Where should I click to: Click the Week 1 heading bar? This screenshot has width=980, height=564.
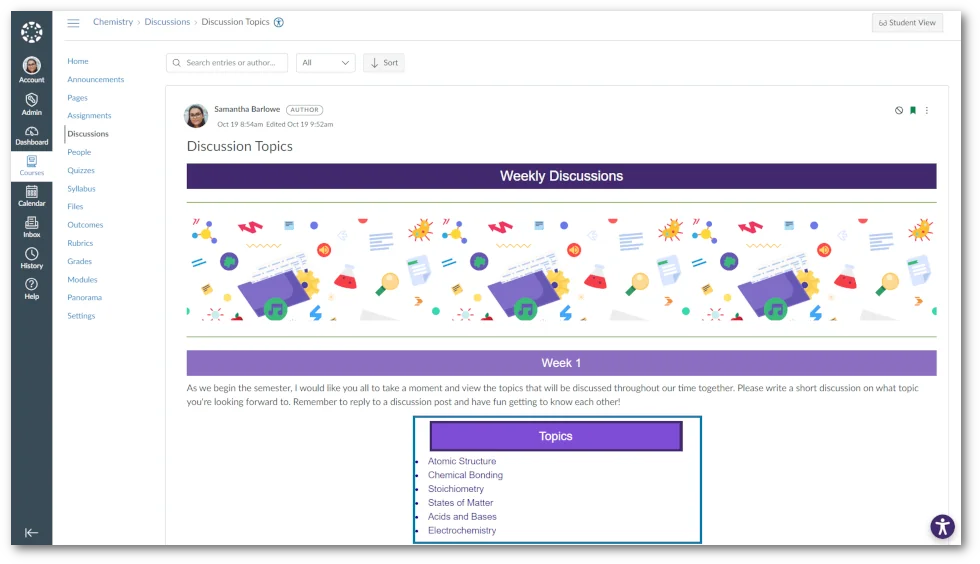click(561, 363)
